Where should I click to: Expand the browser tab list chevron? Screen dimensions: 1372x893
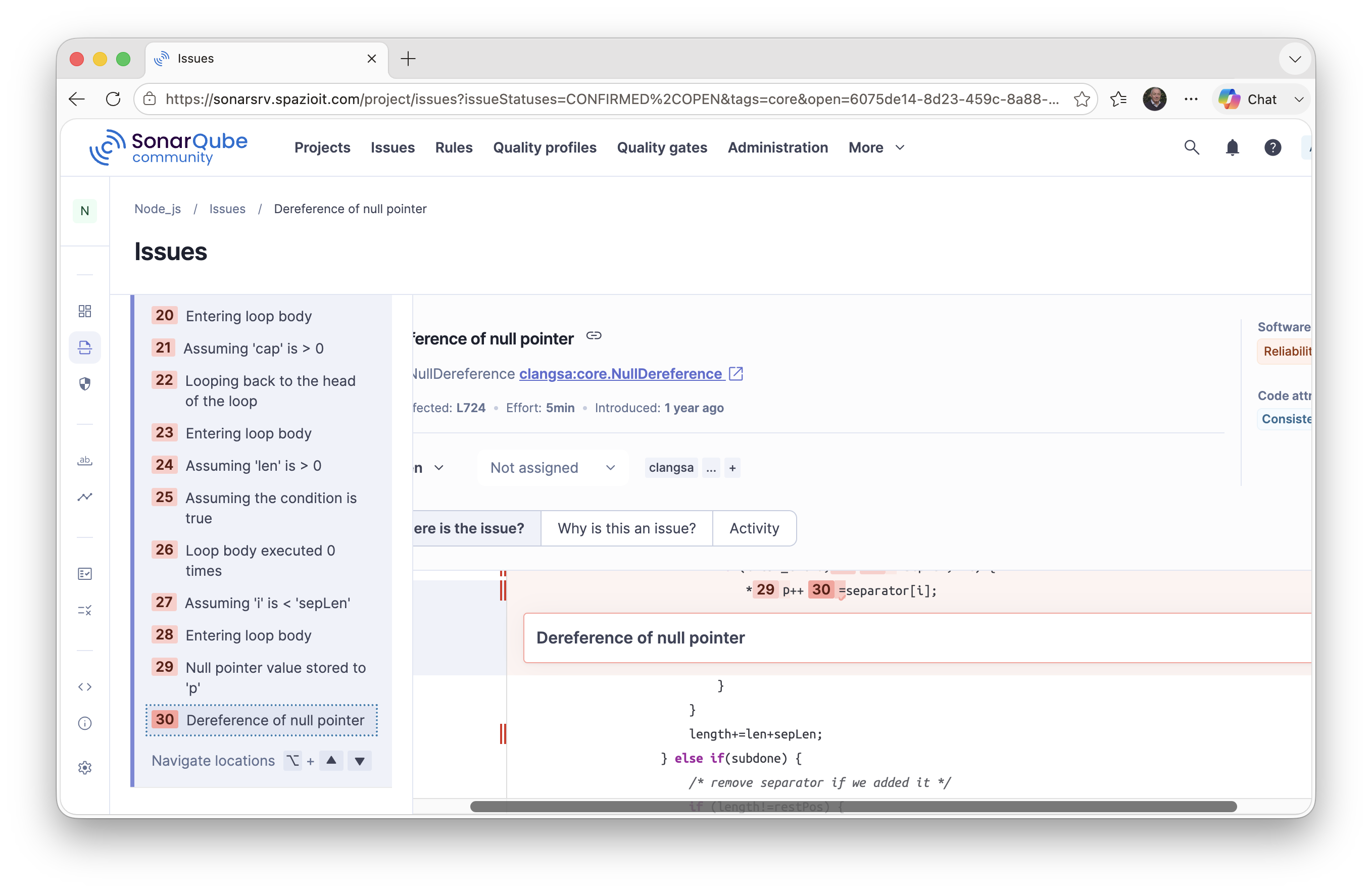point(1295,59)
